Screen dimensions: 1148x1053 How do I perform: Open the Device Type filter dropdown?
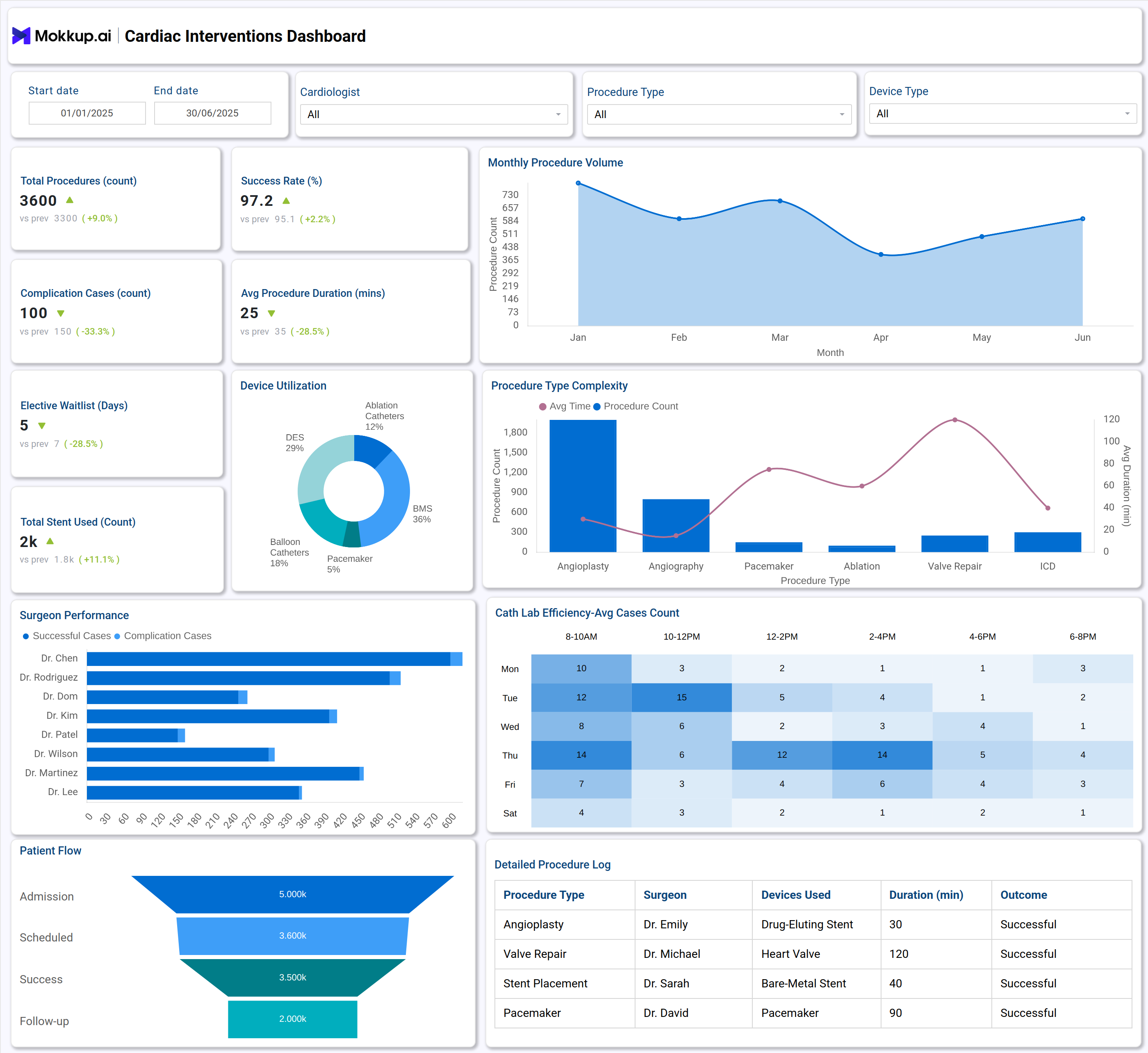tap(1002, 114)
